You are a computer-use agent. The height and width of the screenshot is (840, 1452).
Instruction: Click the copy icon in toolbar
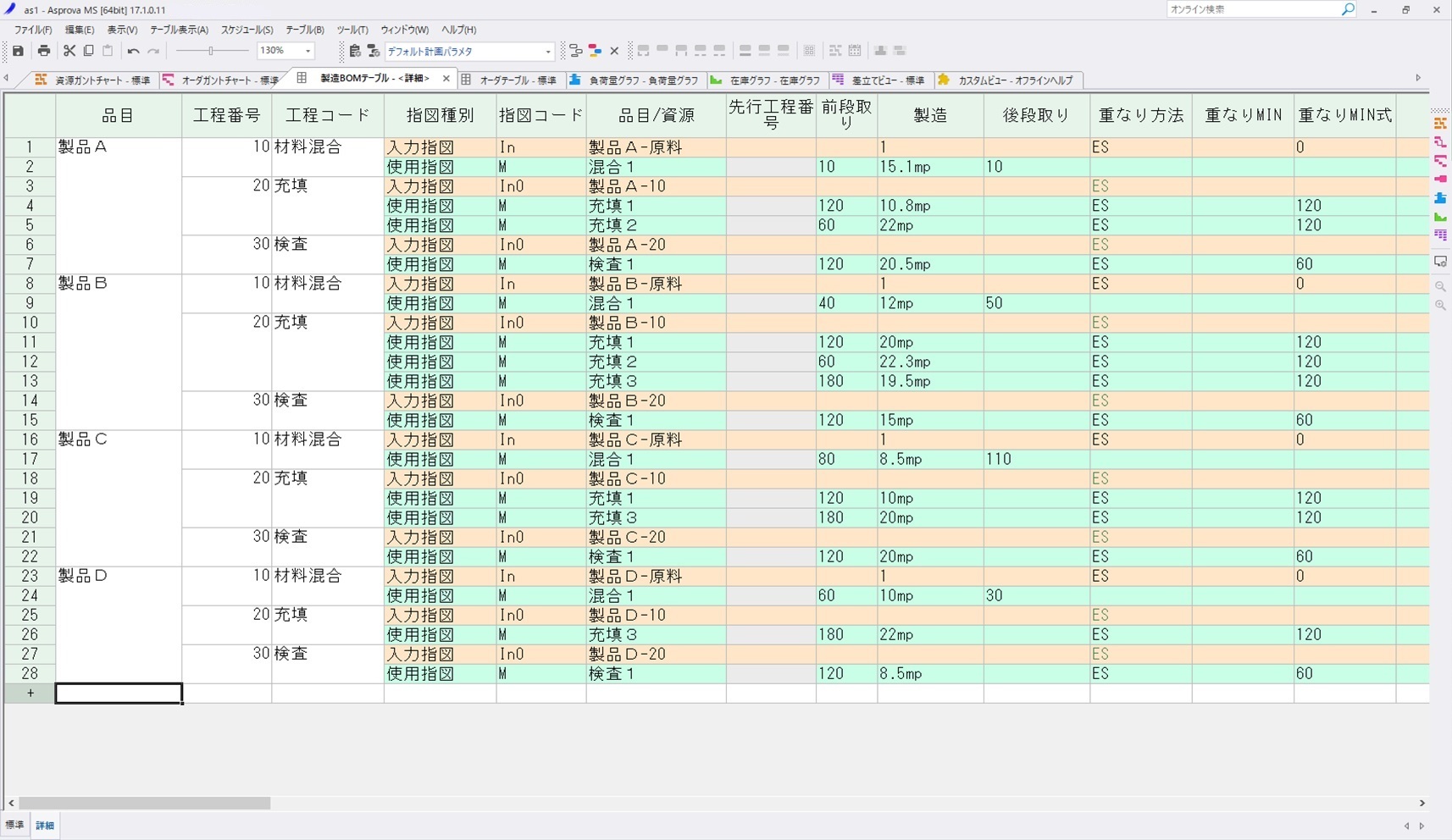(88, 51)
